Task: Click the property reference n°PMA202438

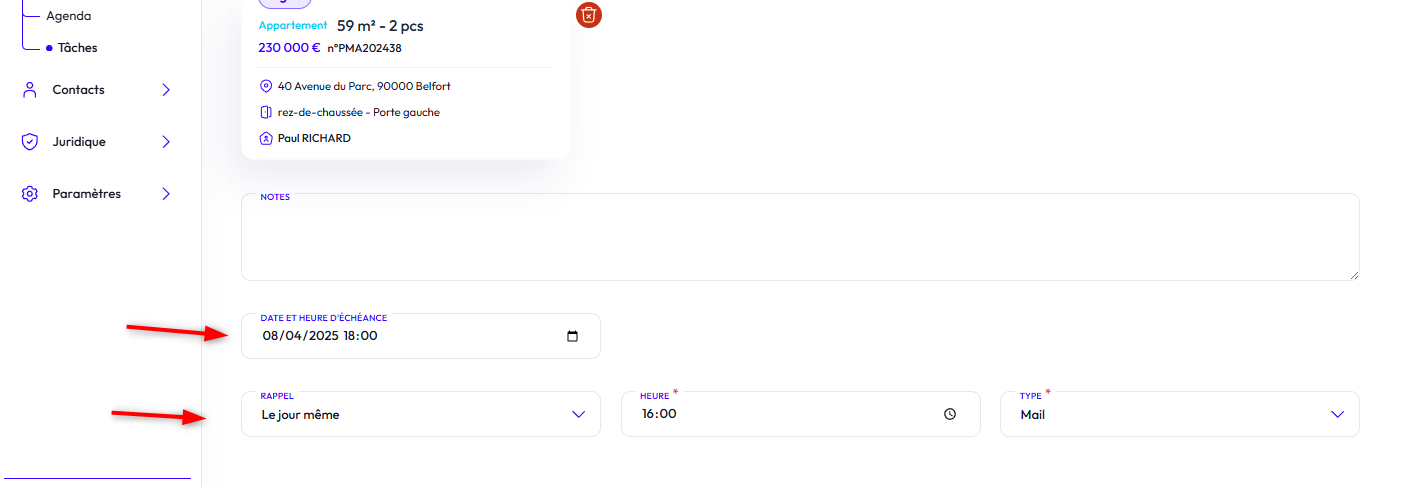Action: pyautogui.click(x=364, y=47)
